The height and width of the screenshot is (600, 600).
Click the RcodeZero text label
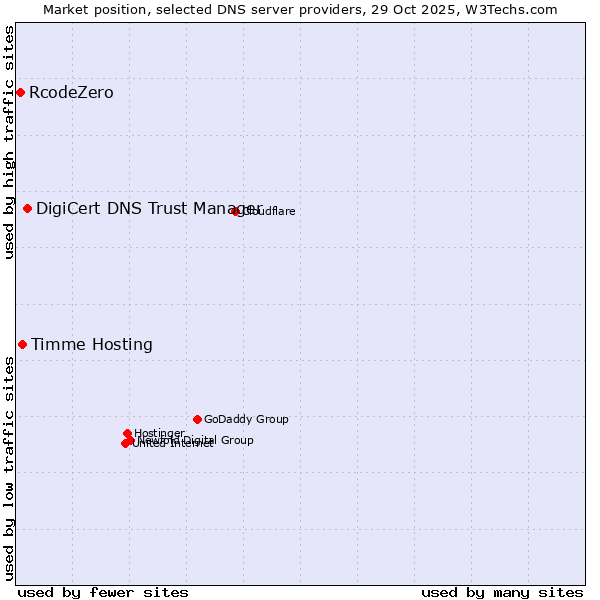pyautogui.click(x=71, y=93)
